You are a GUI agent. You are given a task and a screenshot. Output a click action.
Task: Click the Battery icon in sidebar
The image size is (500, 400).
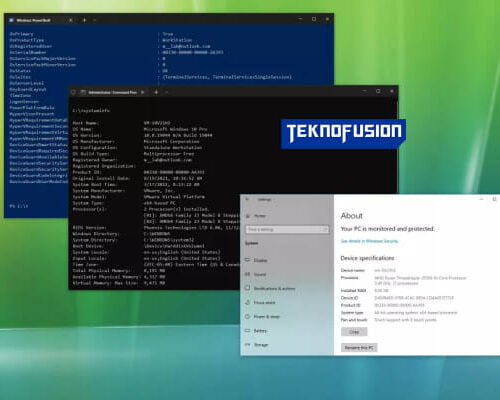248,330
